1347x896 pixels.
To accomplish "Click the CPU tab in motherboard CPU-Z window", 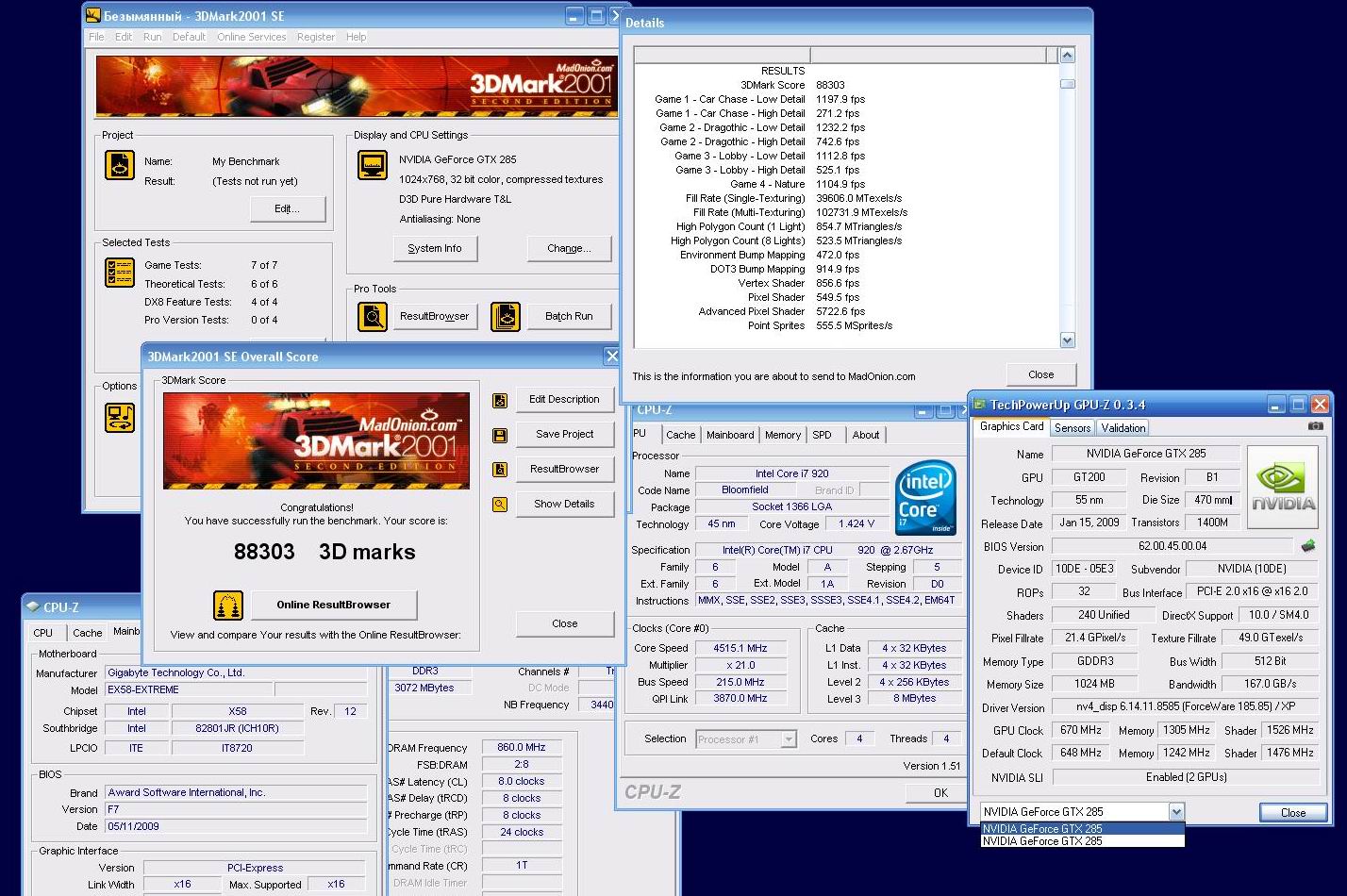I will point(43,633).
